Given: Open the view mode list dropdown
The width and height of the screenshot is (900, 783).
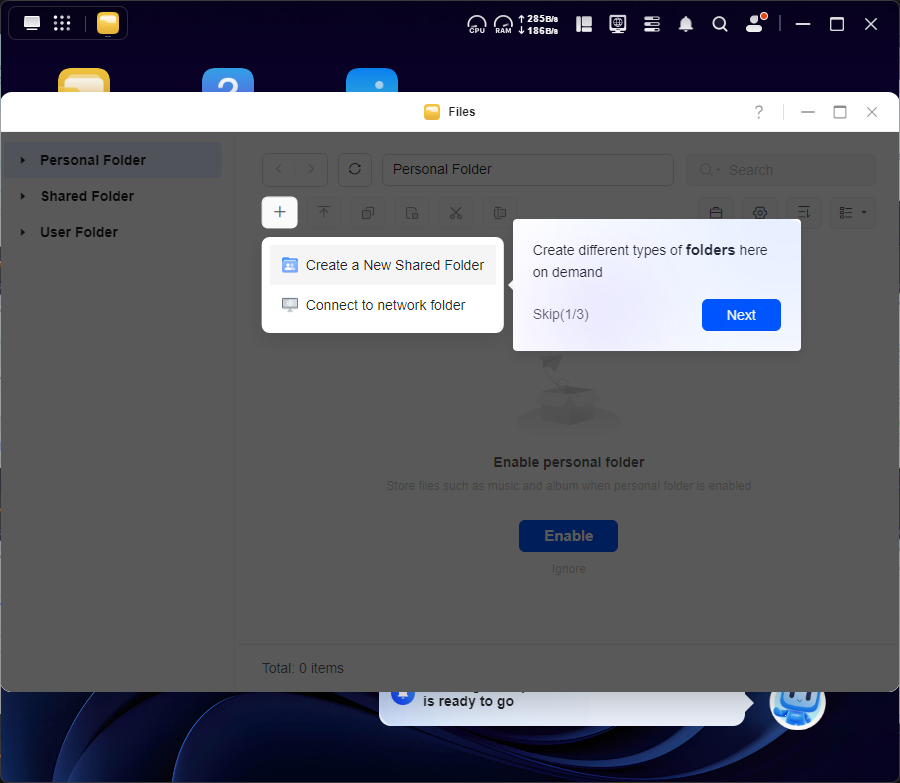Looking at the screenshot, I should pos(853,213).
